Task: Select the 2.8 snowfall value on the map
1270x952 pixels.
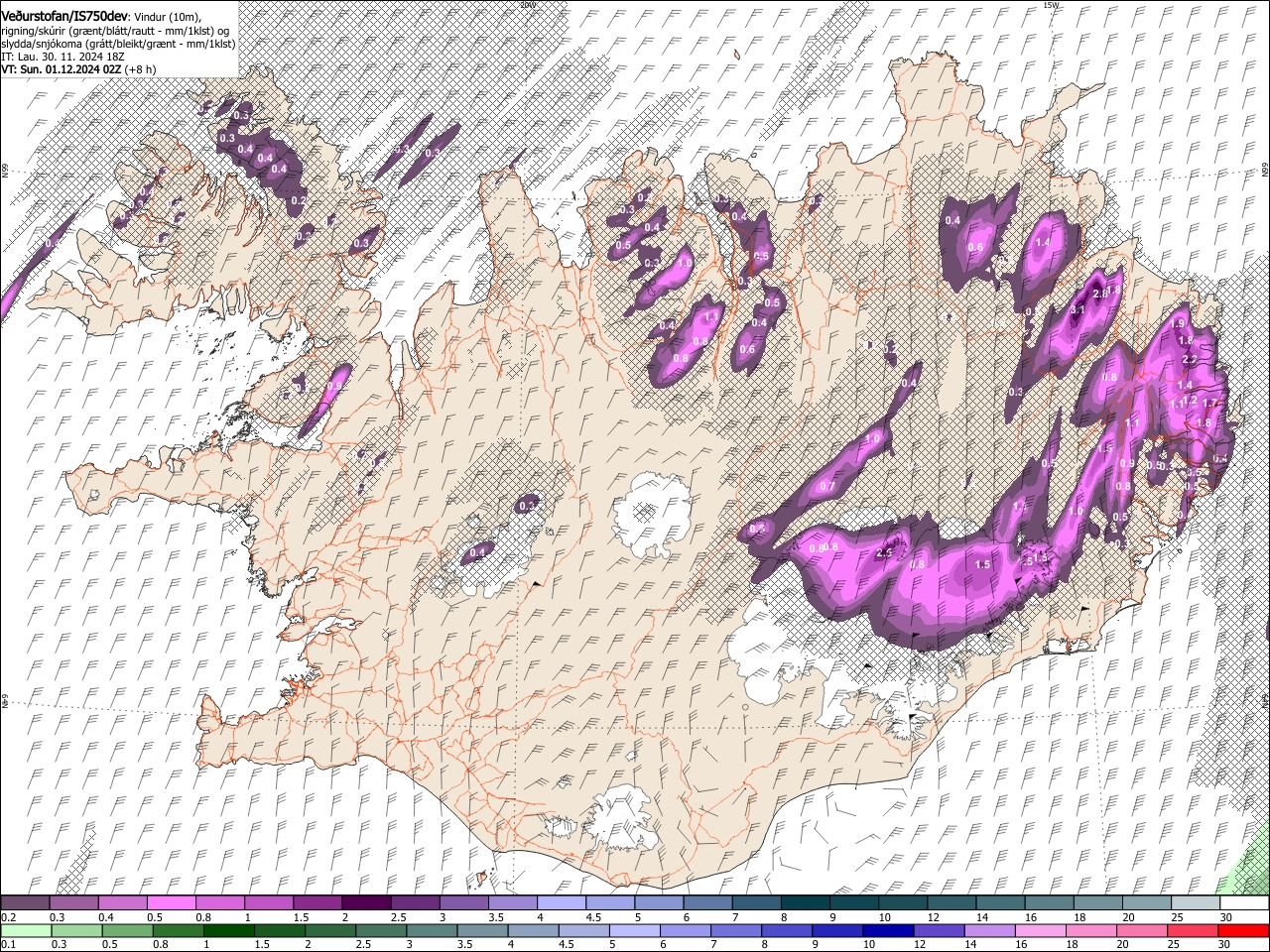Action: click(x=1098, y=294)
